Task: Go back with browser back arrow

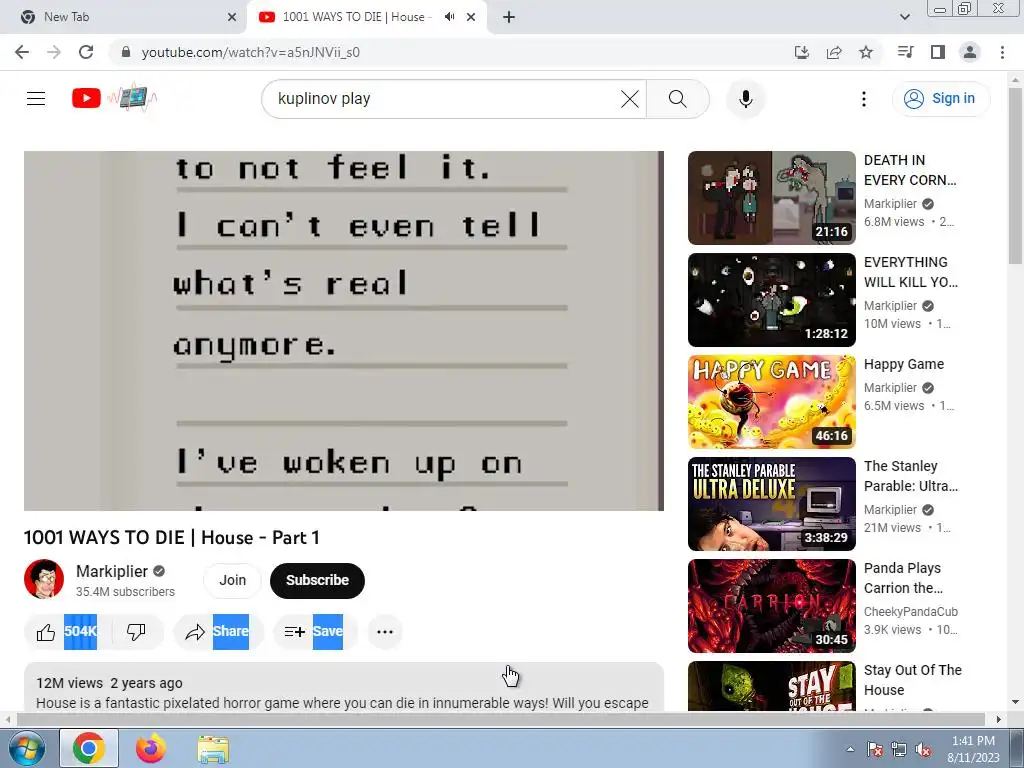Action: [22, 52]
